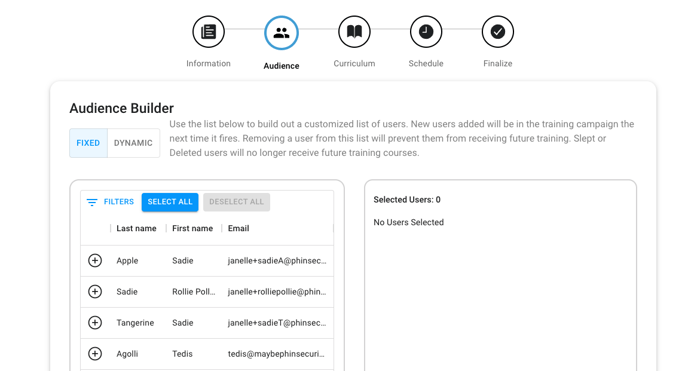Jump to the Finalize checkmark icon

498,32
